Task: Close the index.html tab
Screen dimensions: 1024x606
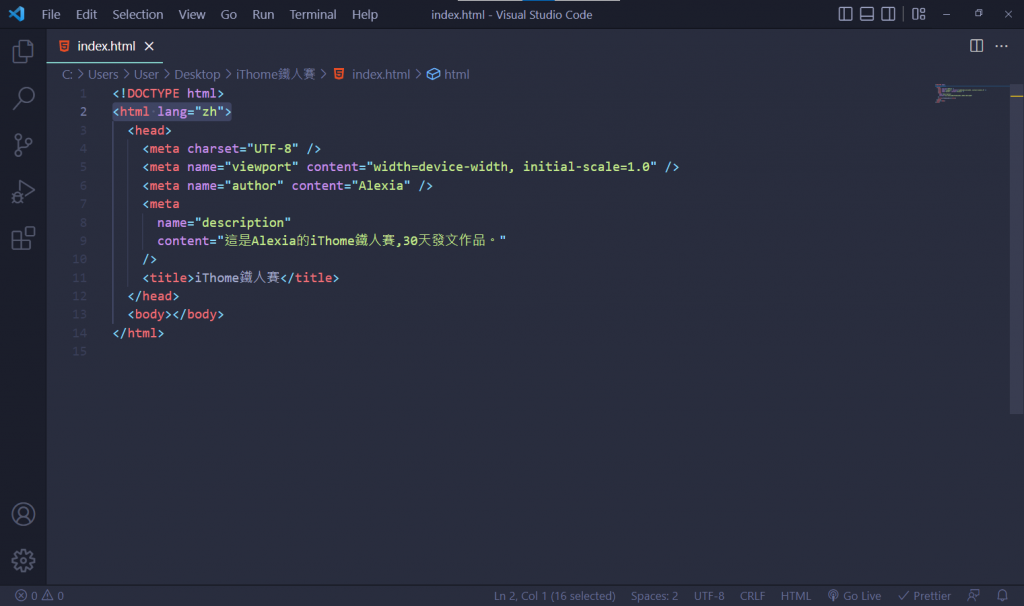Action: pyautogui.click(x=149, y=46)
